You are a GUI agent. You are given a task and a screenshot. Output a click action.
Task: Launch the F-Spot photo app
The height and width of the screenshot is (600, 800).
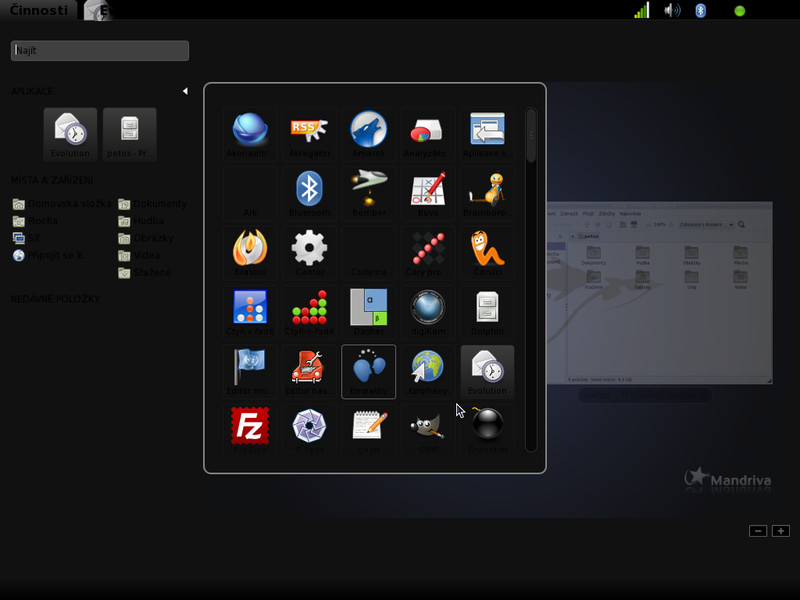click(x=309, y=429)
